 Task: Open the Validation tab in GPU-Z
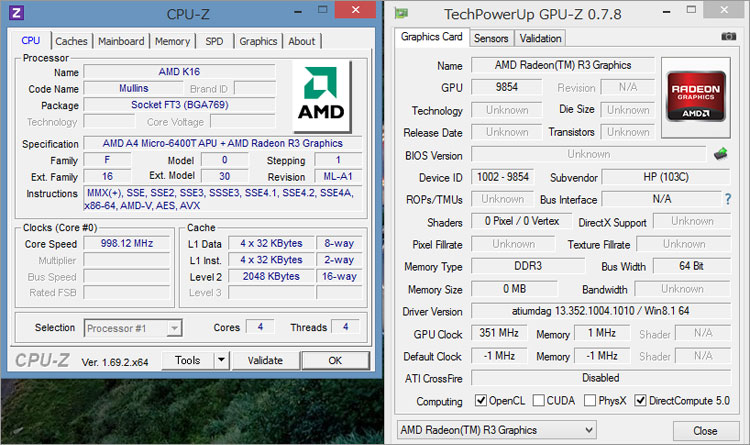[x=540, y=38]
